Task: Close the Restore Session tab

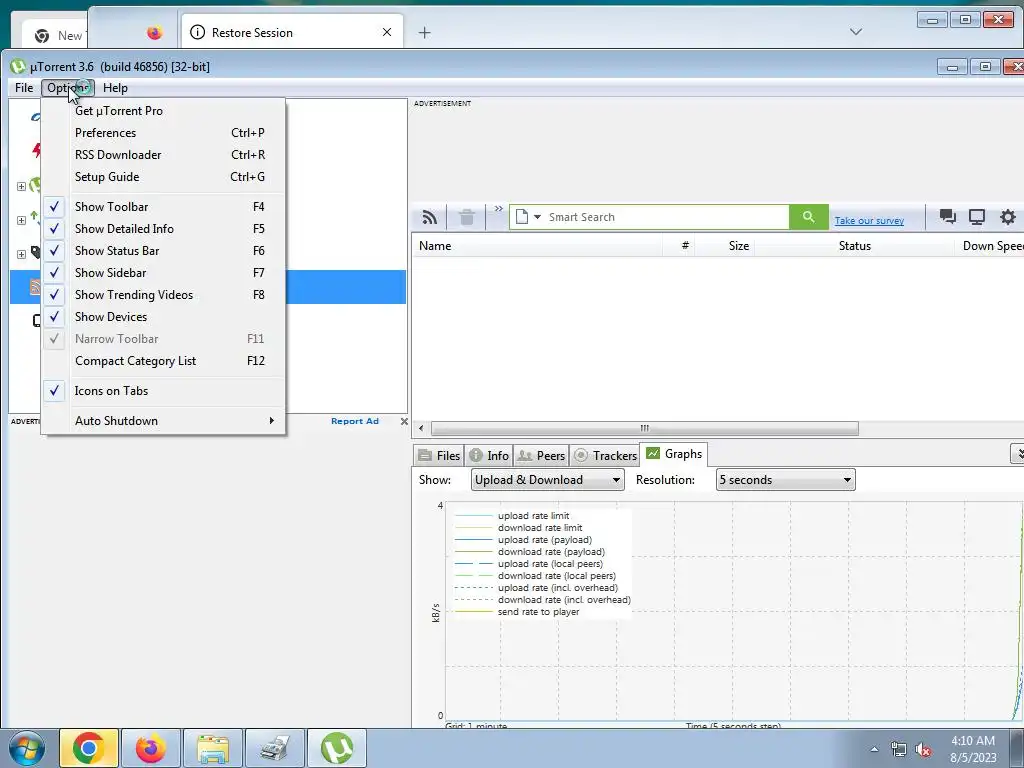Action: click(x=387, y=32)
